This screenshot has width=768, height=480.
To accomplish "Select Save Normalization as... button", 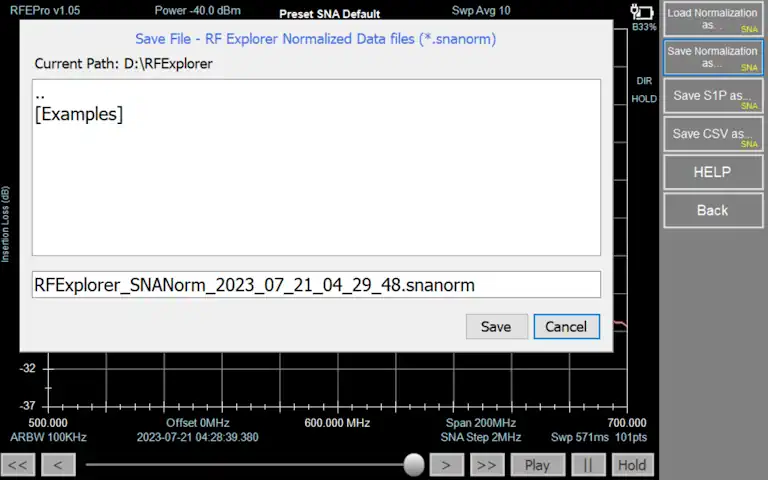I will (712, 57).
